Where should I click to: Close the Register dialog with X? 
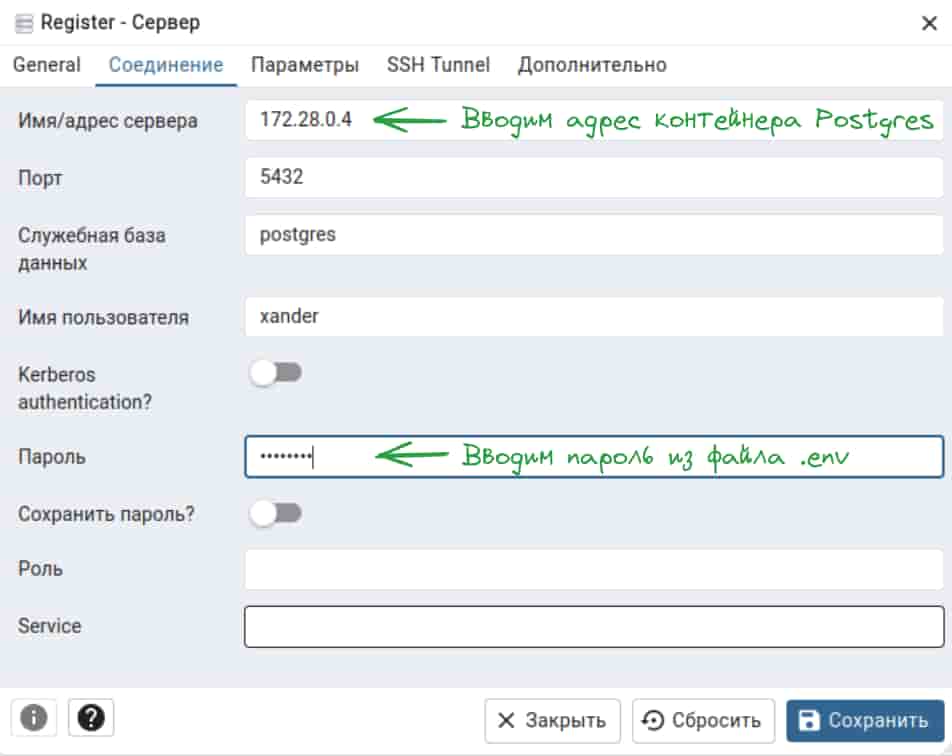929,24
